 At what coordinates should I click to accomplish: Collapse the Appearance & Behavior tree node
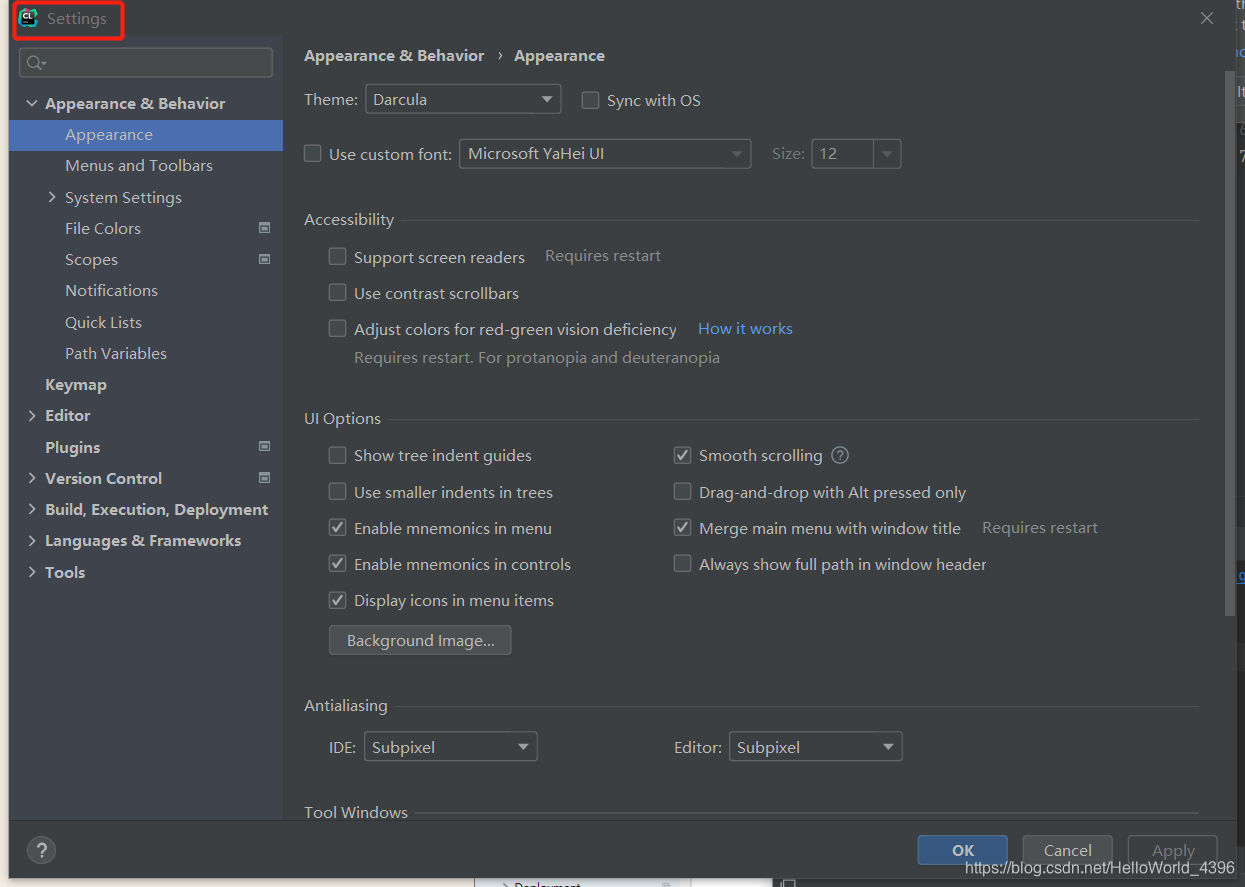tap(32, 103)
